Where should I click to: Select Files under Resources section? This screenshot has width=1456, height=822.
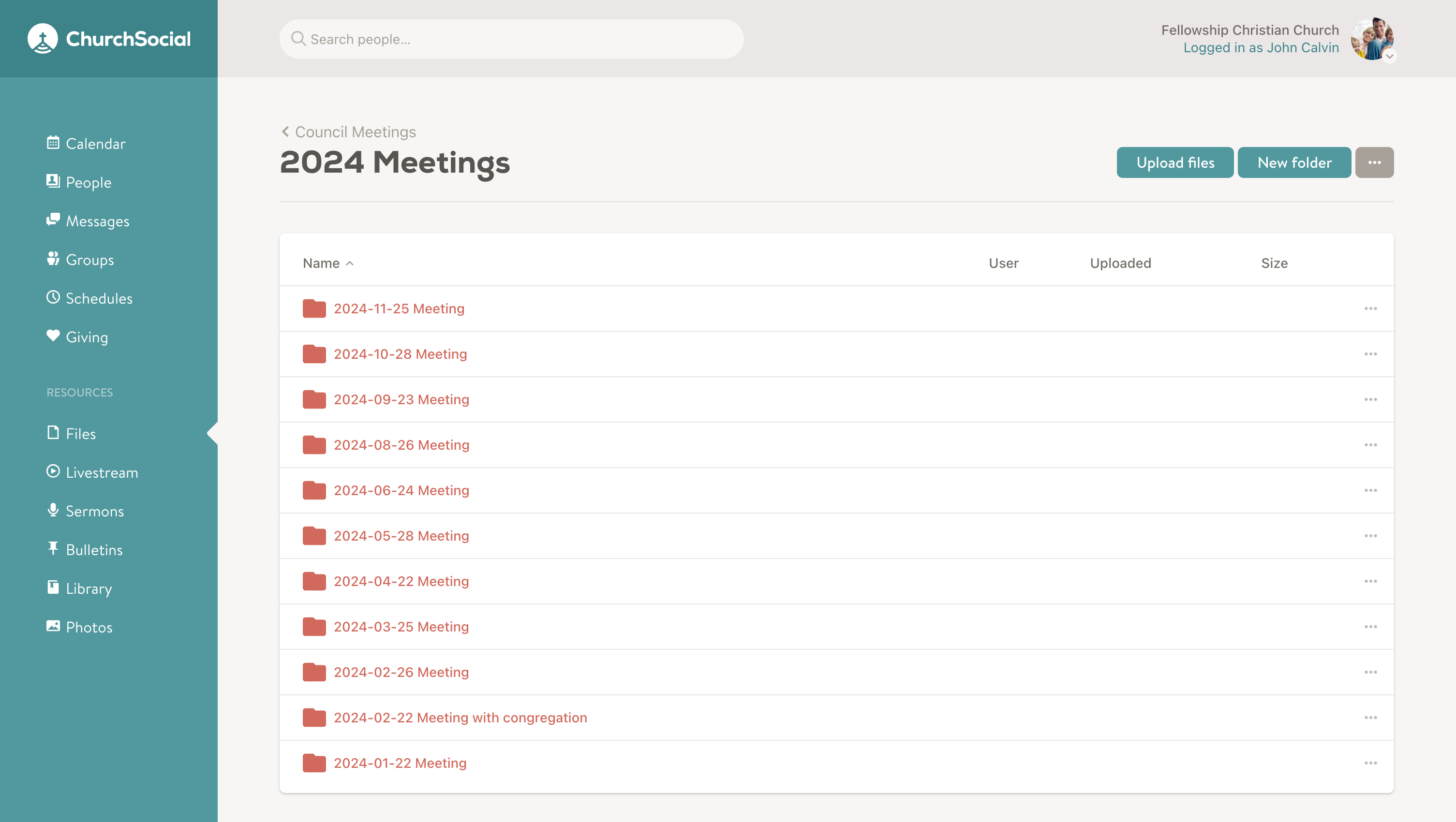[80, 433]
